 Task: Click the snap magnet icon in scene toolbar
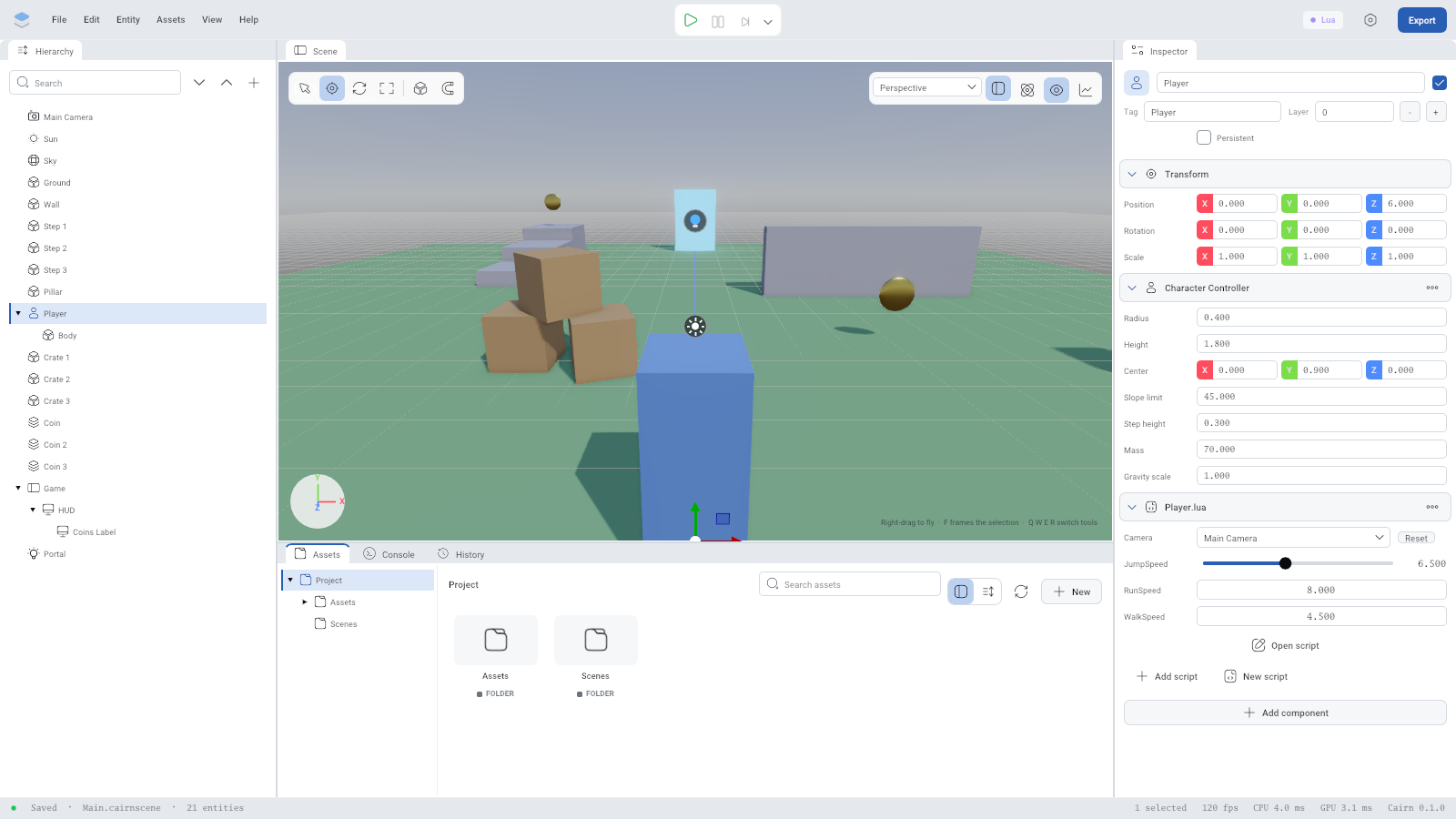coord(448,88)
